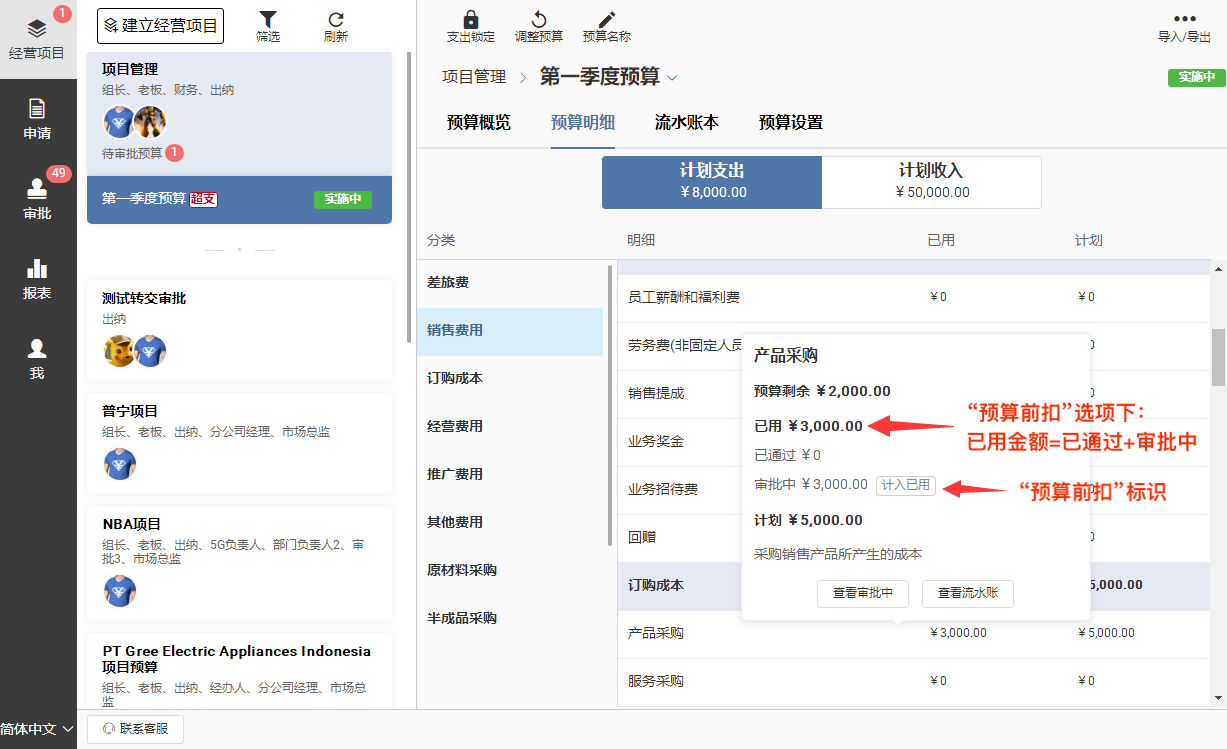Click the 产品采购 detail row

(x=914, y=634)
